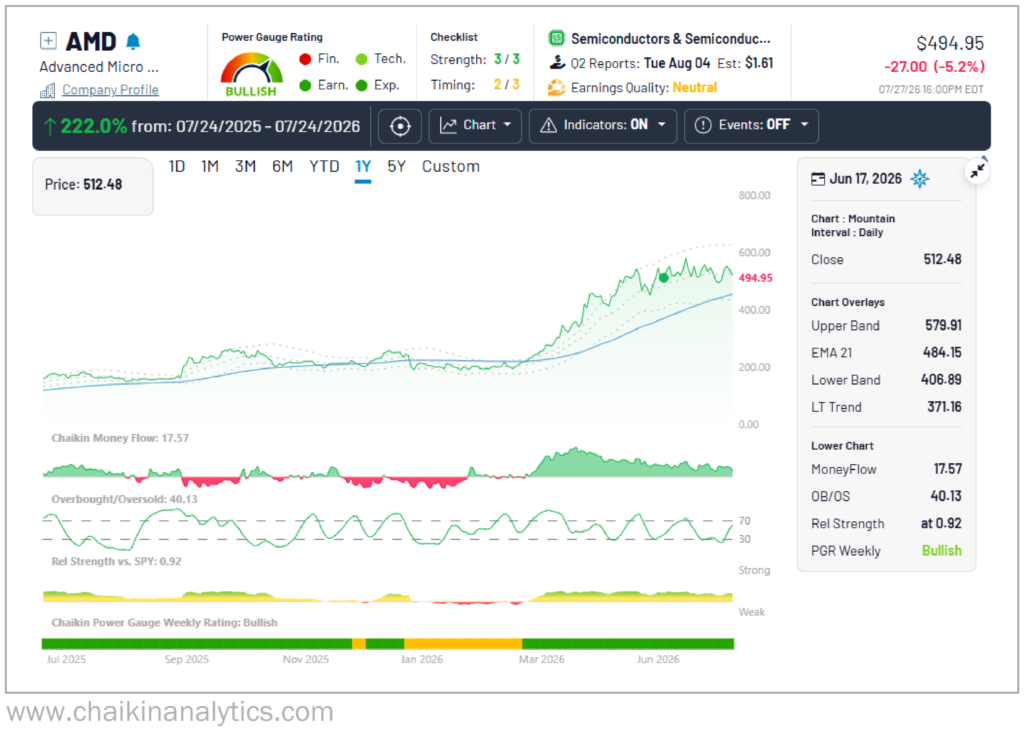This screenshot has height=733, width=1024.
Task: Click the red 494.95 price label on axis
Action: pos(756,278)
